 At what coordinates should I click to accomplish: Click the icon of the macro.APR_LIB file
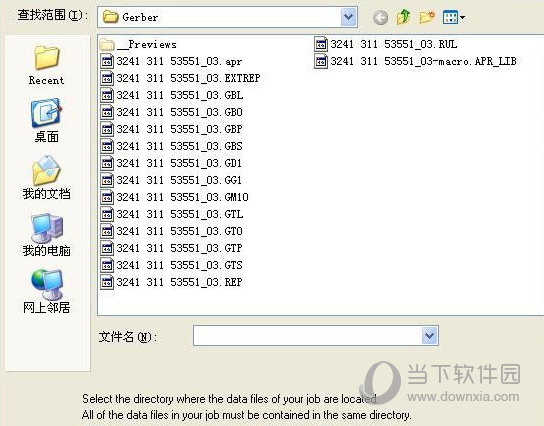pos(321,61)
